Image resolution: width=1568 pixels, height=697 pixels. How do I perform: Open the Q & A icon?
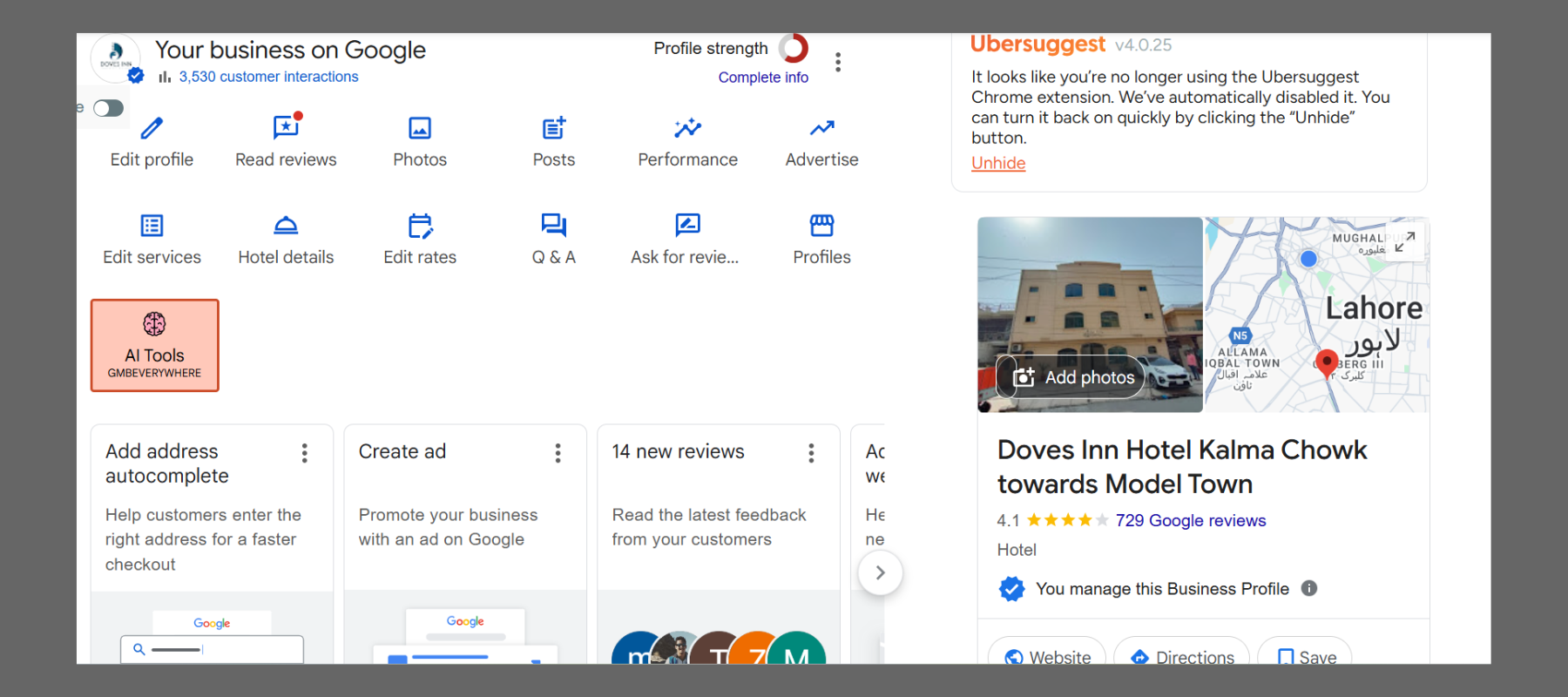[x=554, y=227]
